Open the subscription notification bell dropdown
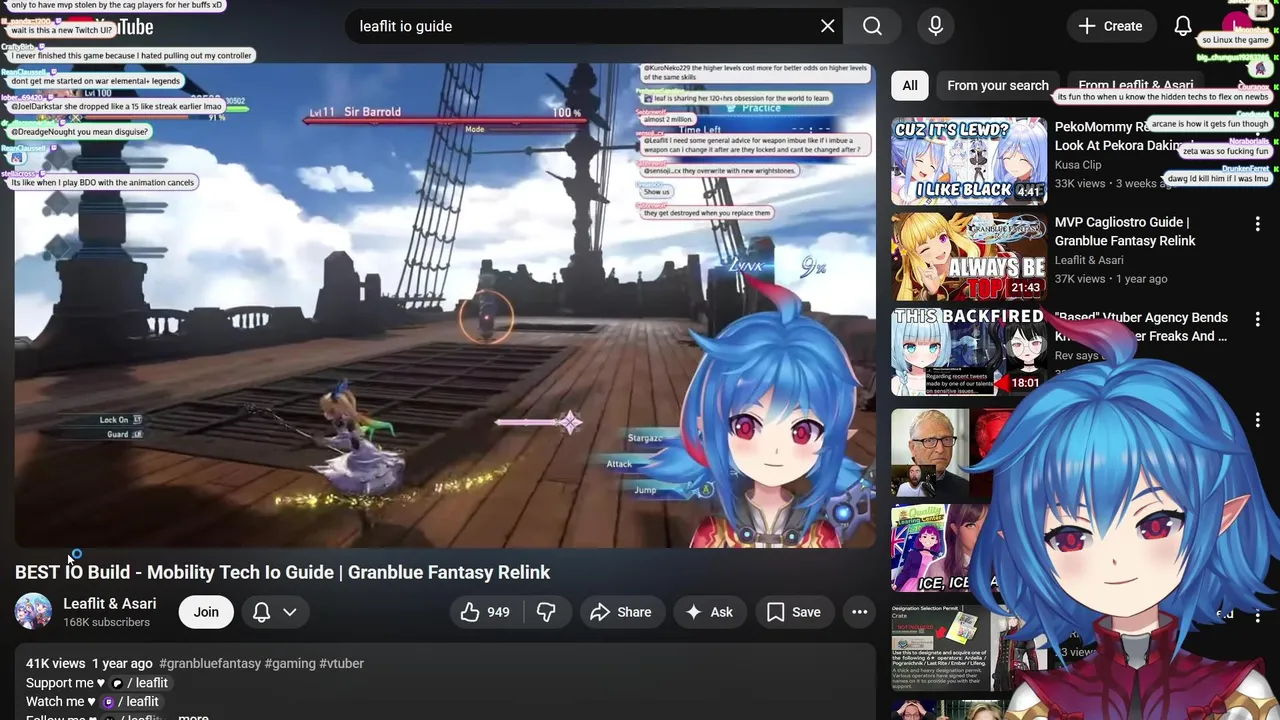Screen dimensions: 1280x720 [275, 612]
